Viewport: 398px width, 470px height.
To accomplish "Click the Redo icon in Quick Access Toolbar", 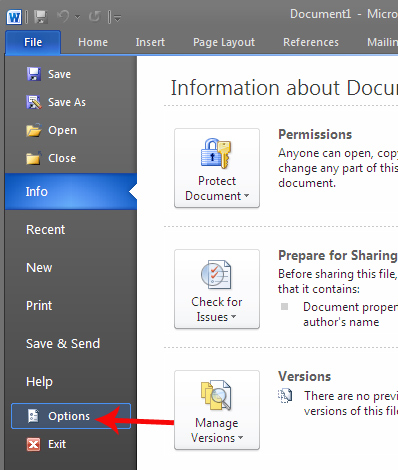I will pyautogui.click(x=94, y=16).
